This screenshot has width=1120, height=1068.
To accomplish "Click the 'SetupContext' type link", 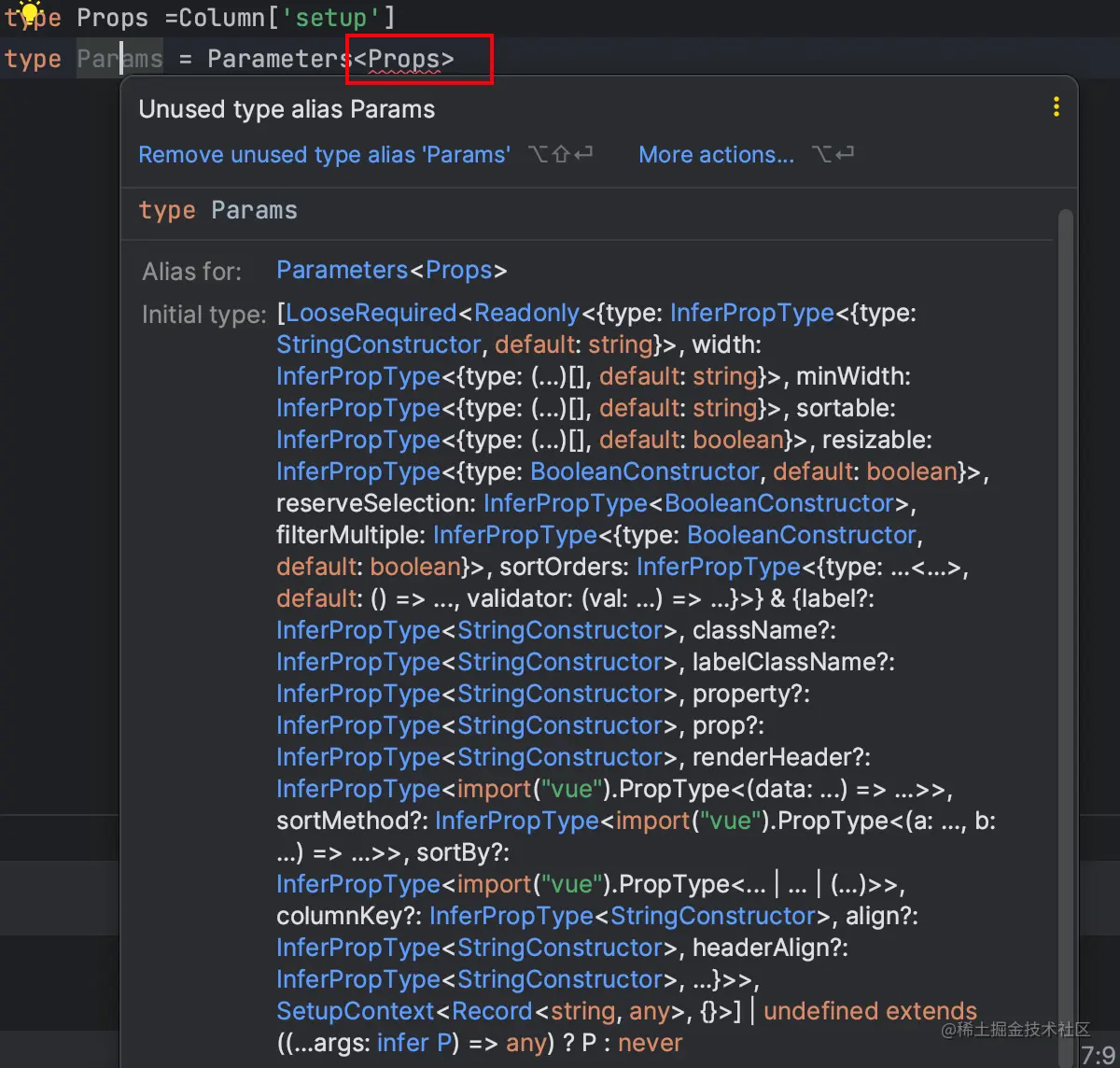I will point(356,1011).
